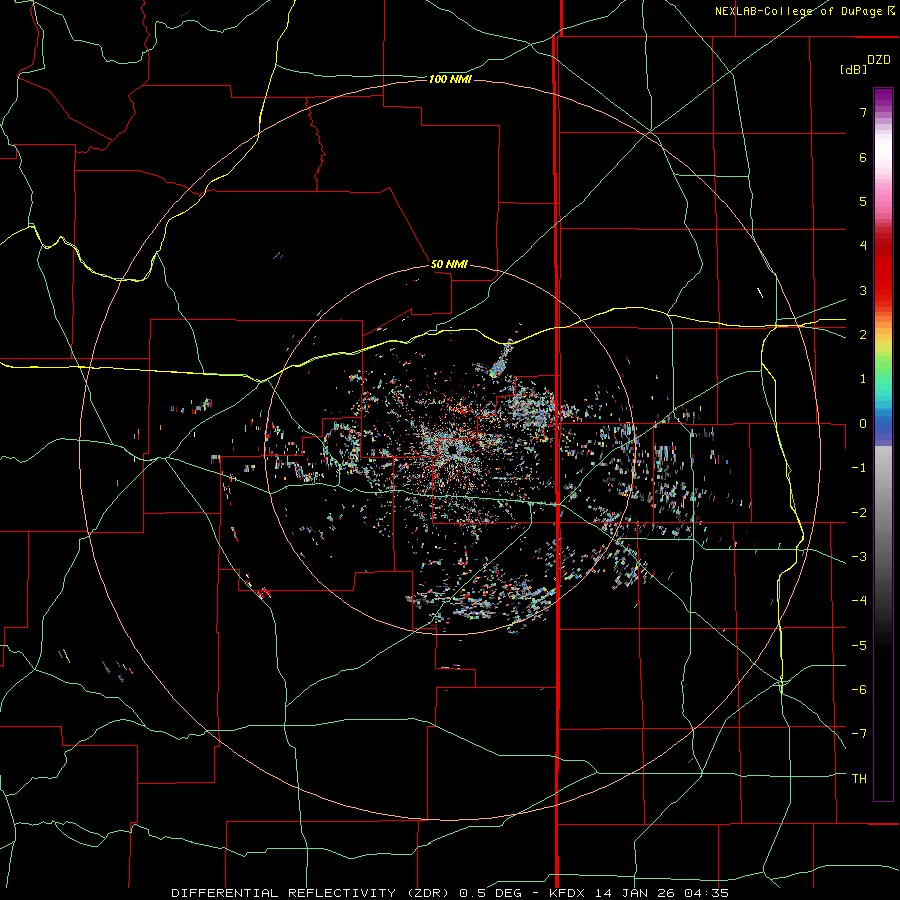Click the -2 dB value on the color scale
Viewport: 900px width, 900px height.
tap(859, 512)
